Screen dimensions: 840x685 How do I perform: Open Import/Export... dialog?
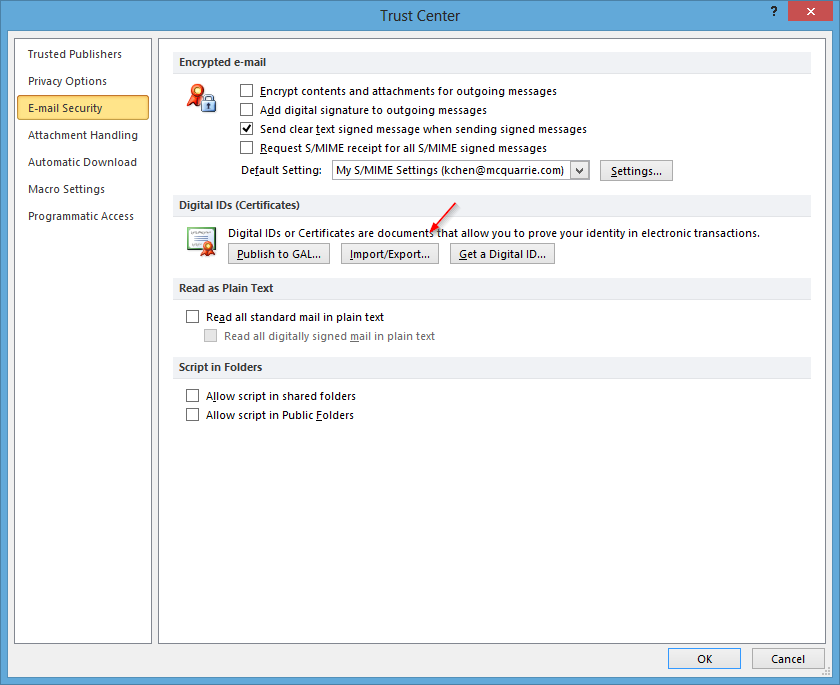[x=390, y=254]
